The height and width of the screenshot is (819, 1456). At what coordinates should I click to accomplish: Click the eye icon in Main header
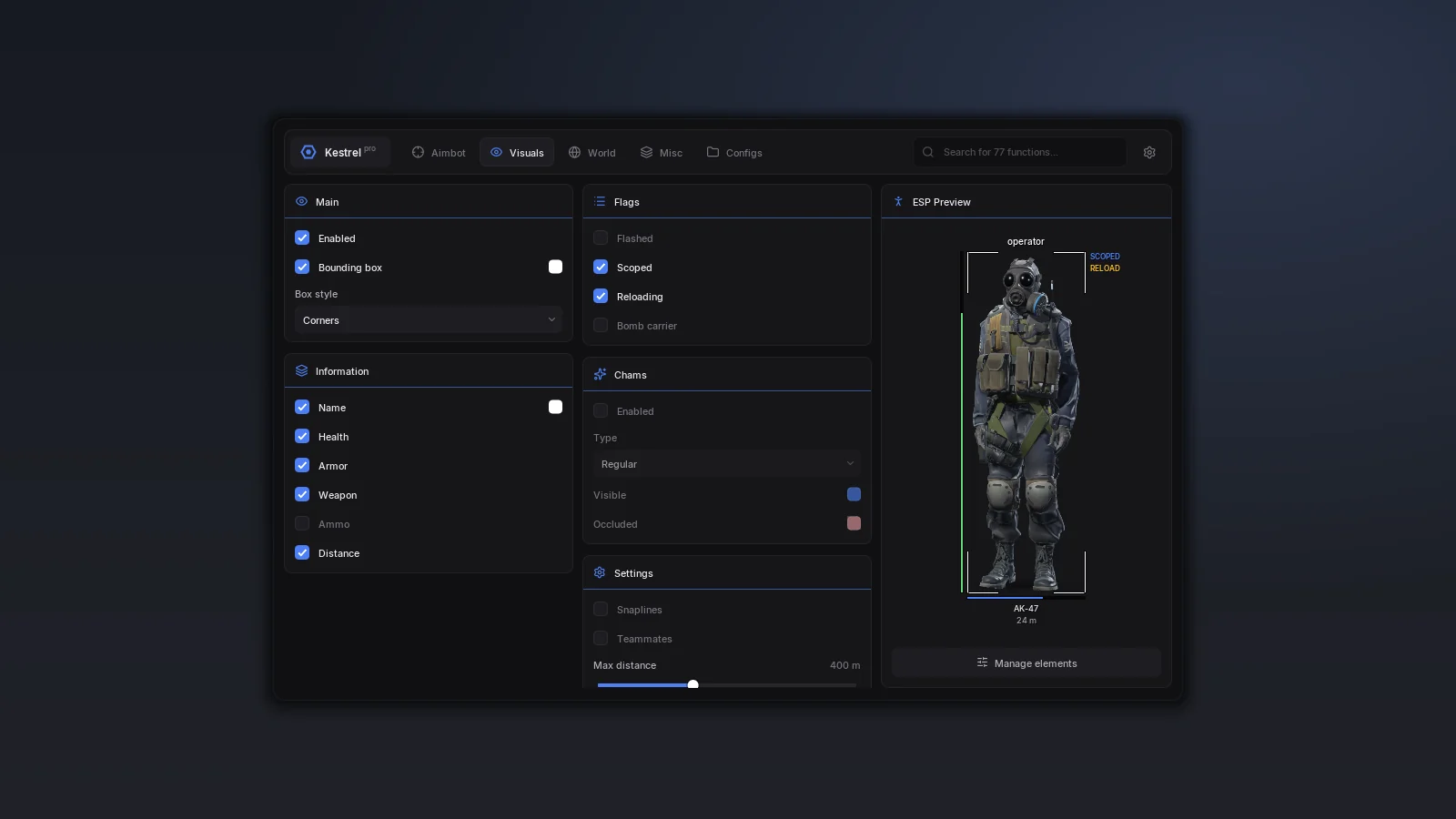coord(301,201)
